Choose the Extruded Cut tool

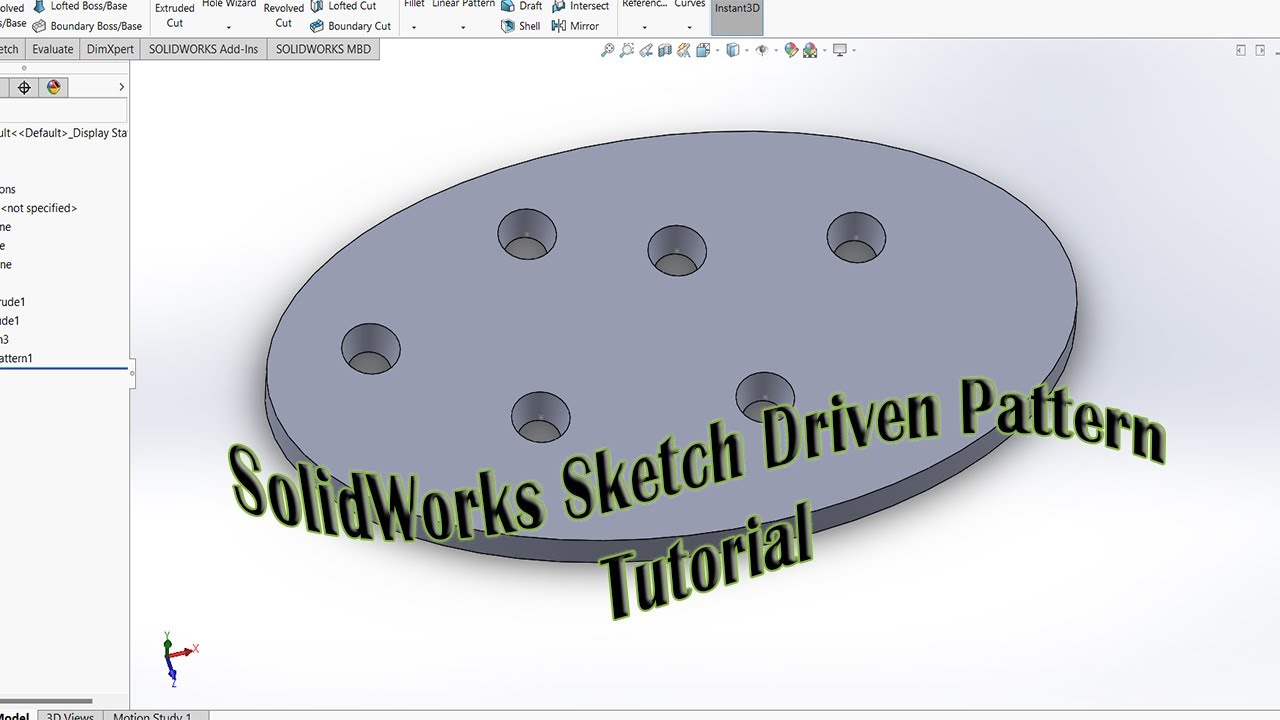[x=175, y=15]
